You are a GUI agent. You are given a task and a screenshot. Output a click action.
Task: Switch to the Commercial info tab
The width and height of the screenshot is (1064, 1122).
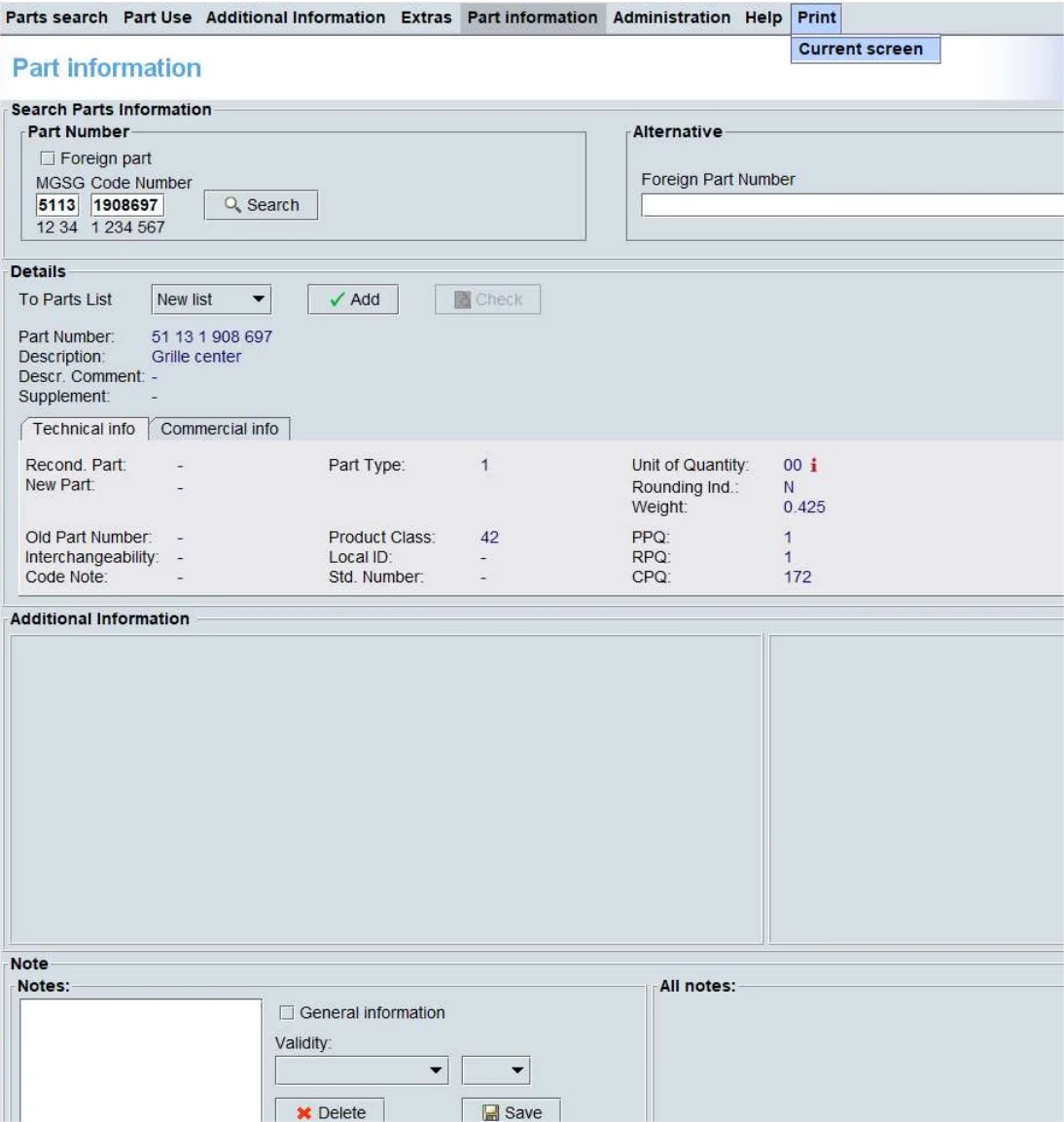coord(219,429)
